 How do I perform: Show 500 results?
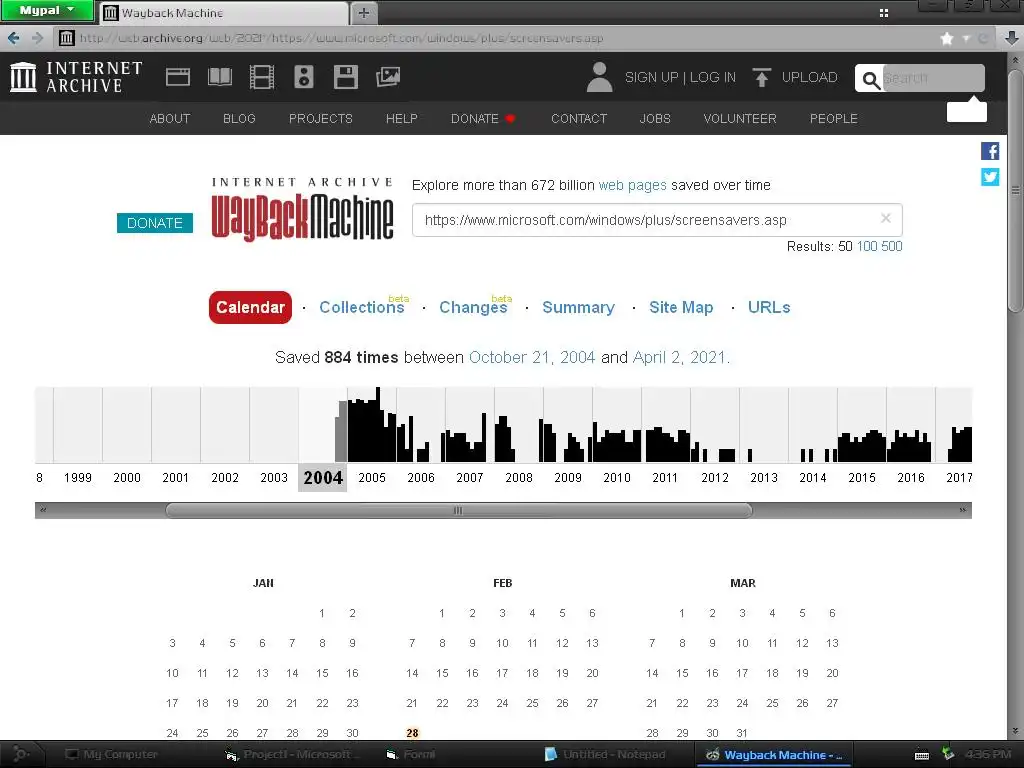coord(891,246)
